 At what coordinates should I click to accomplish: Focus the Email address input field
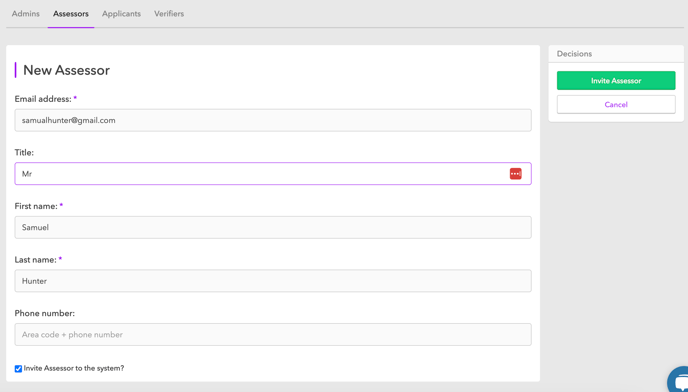click(x=273, y=120)
